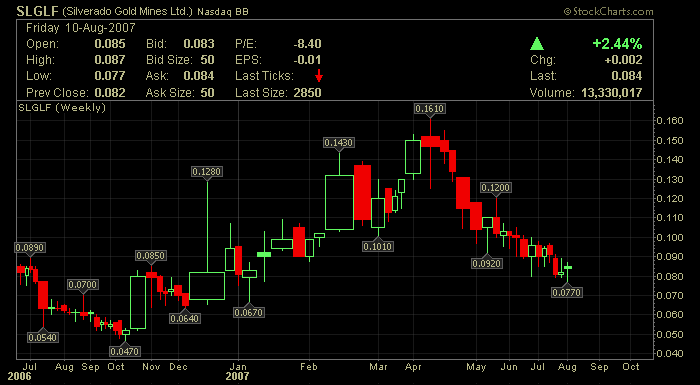
Task: Click the Feb label on time axis
Action: coord(308,367)
